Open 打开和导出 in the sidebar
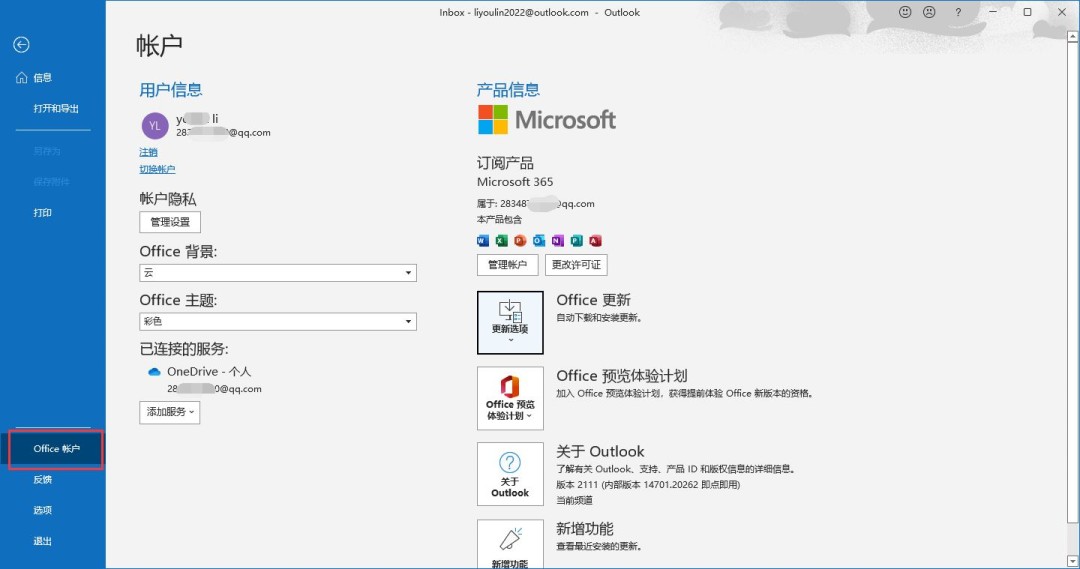This screenshot has height=569, width=1080. pos(56,109)
